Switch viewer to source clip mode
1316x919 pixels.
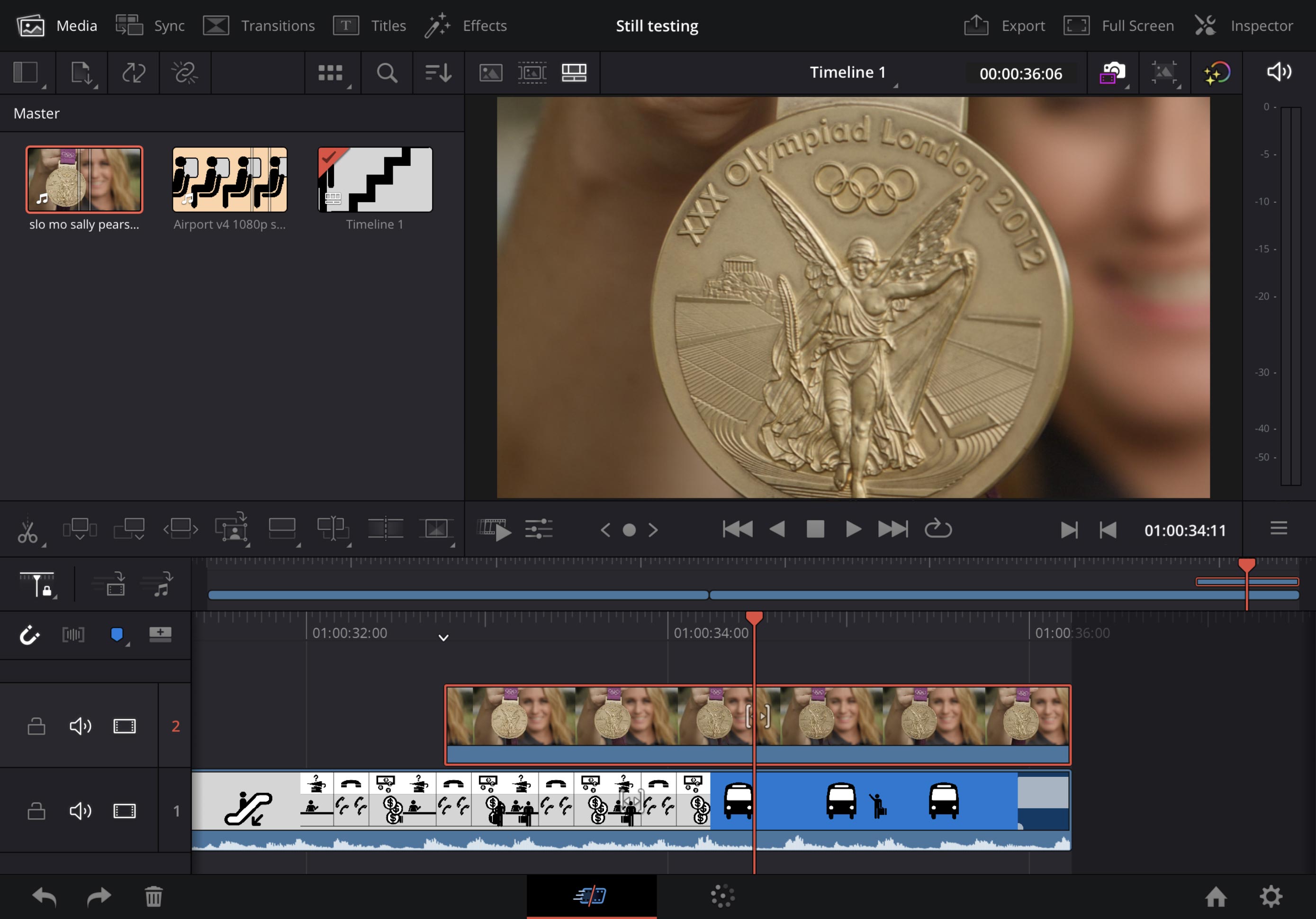(491, 73)
